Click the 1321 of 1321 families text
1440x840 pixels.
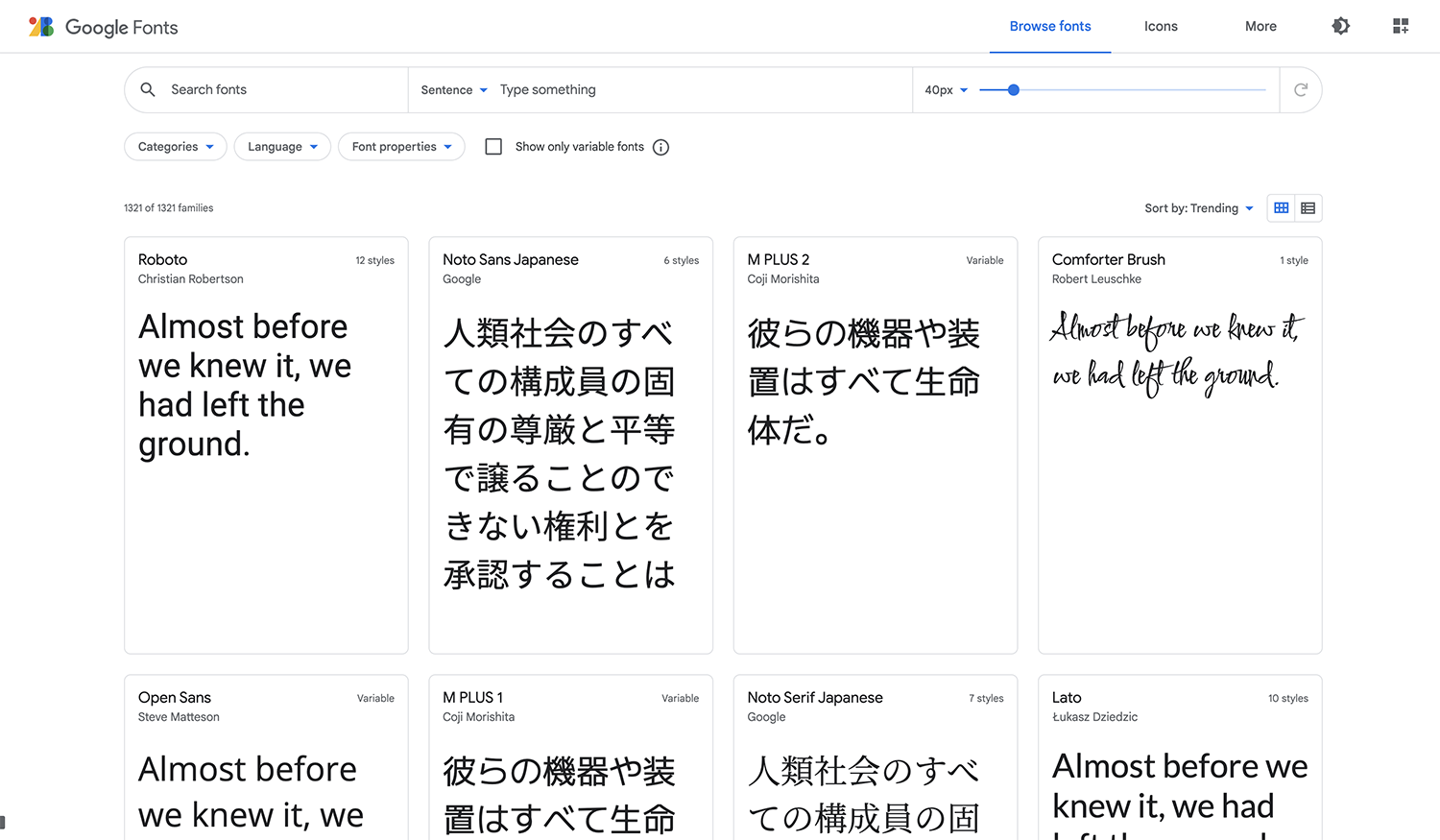[x=168, y=207]
